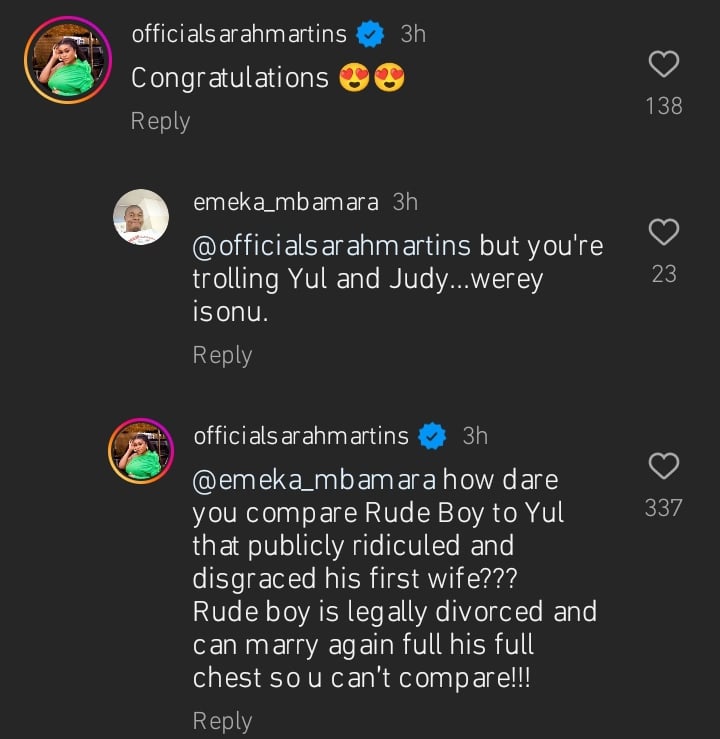This screenshot has height=739, width=720.
Task: Open username officialsarahmartins above "Congratulations"
Action: coord(239,34)
